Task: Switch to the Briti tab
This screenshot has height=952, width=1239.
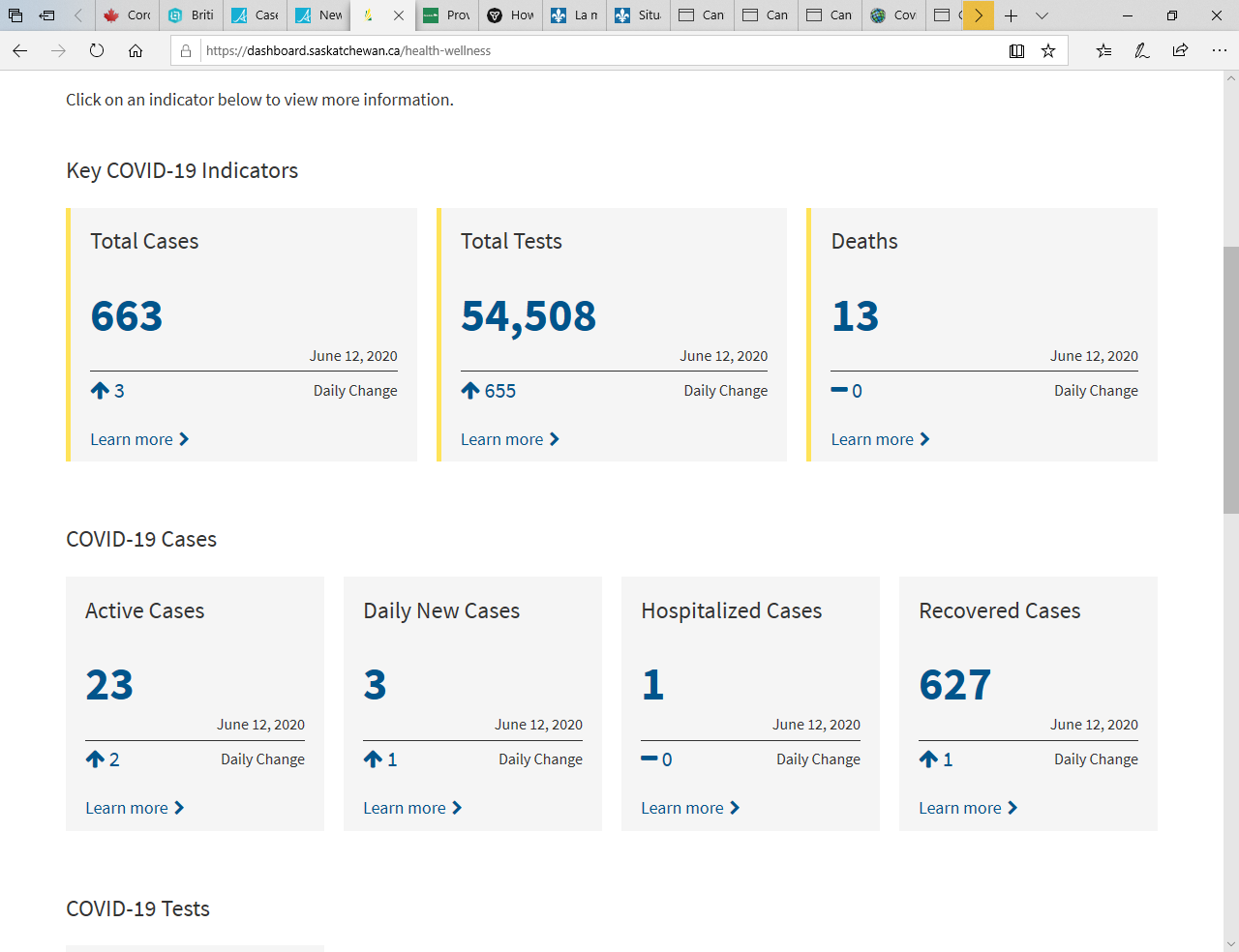Action: click(x=191, y=15)
